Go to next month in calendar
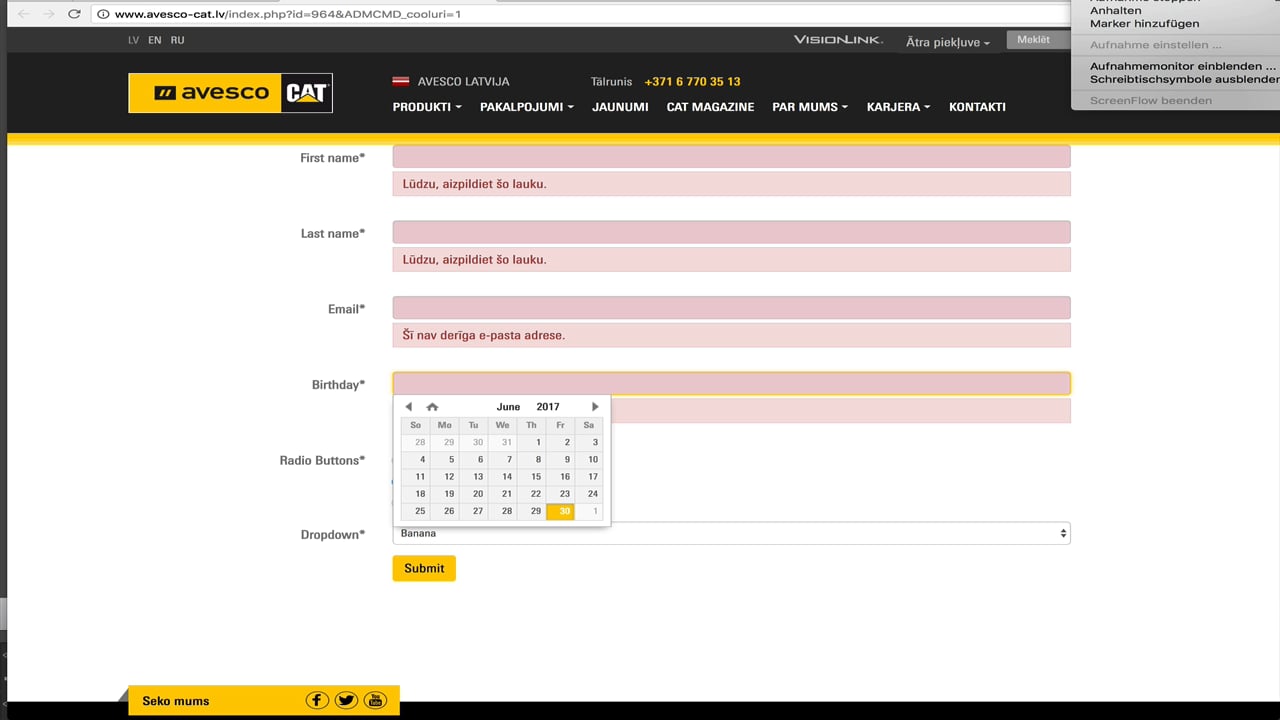This screenshot has width=1280, height=720. tap(595, 407)
